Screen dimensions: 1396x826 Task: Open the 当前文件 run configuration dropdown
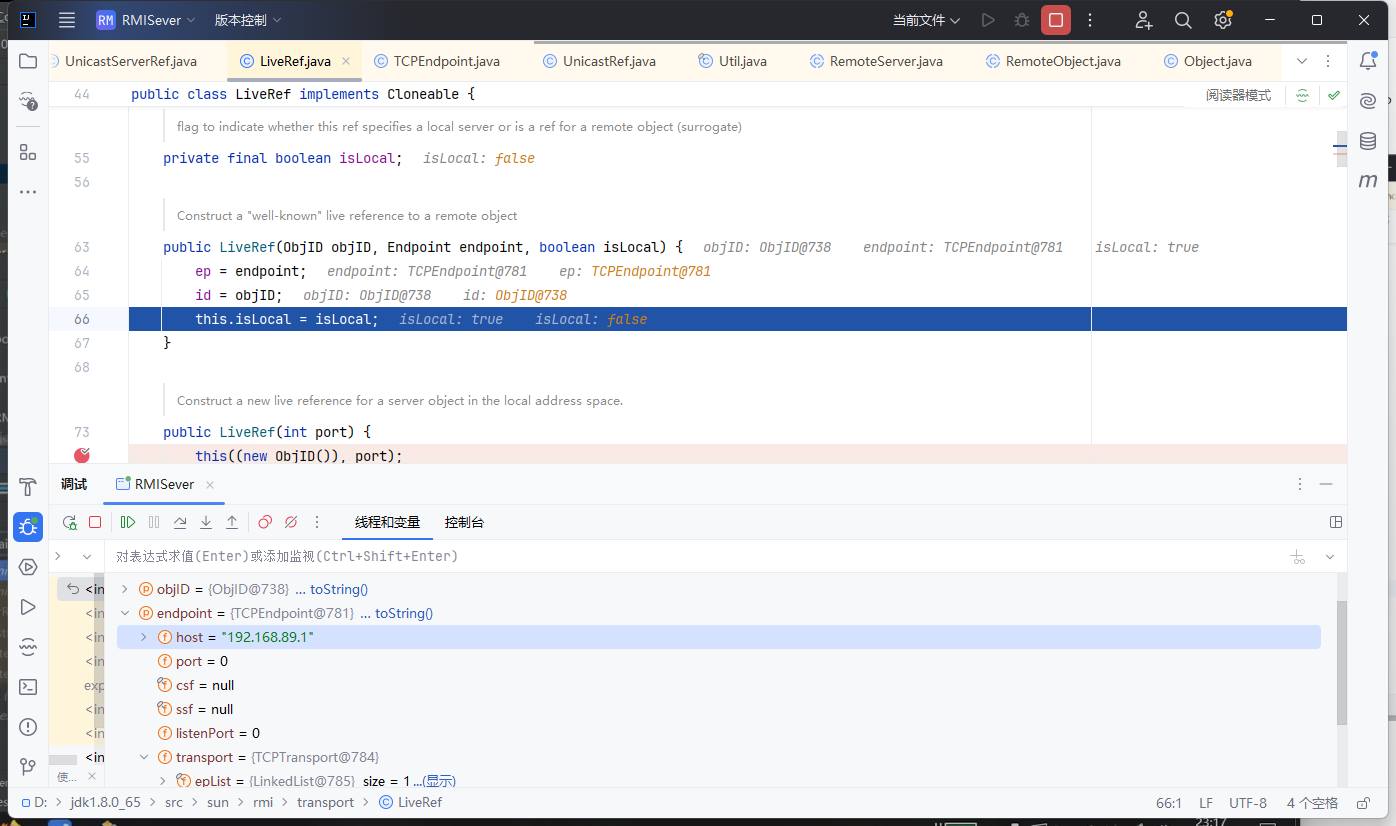pyautogui.click(x=926, y=20)
